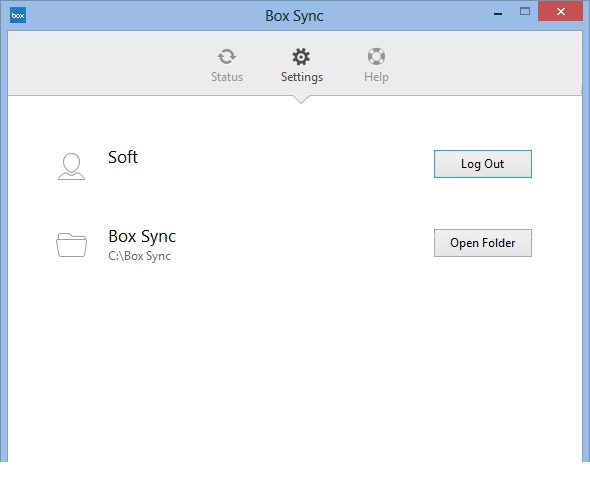The height and width of the screenshot is (480, 590).
Task: Switch to the Help tab label
Action: (x=376, y=77)
